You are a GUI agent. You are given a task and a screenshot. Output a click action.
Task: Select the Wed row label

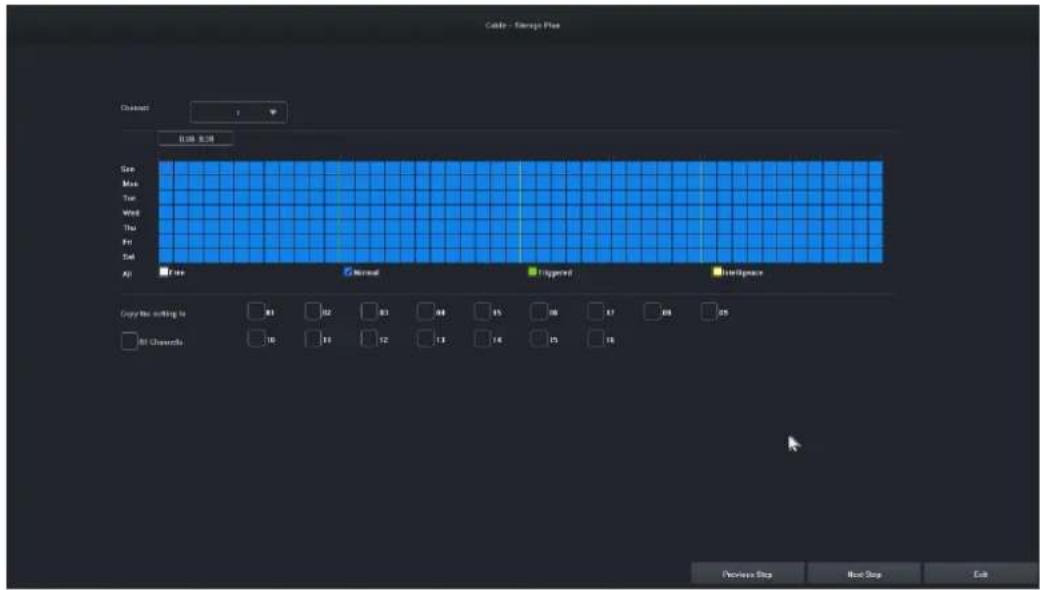tap(131, 213)
